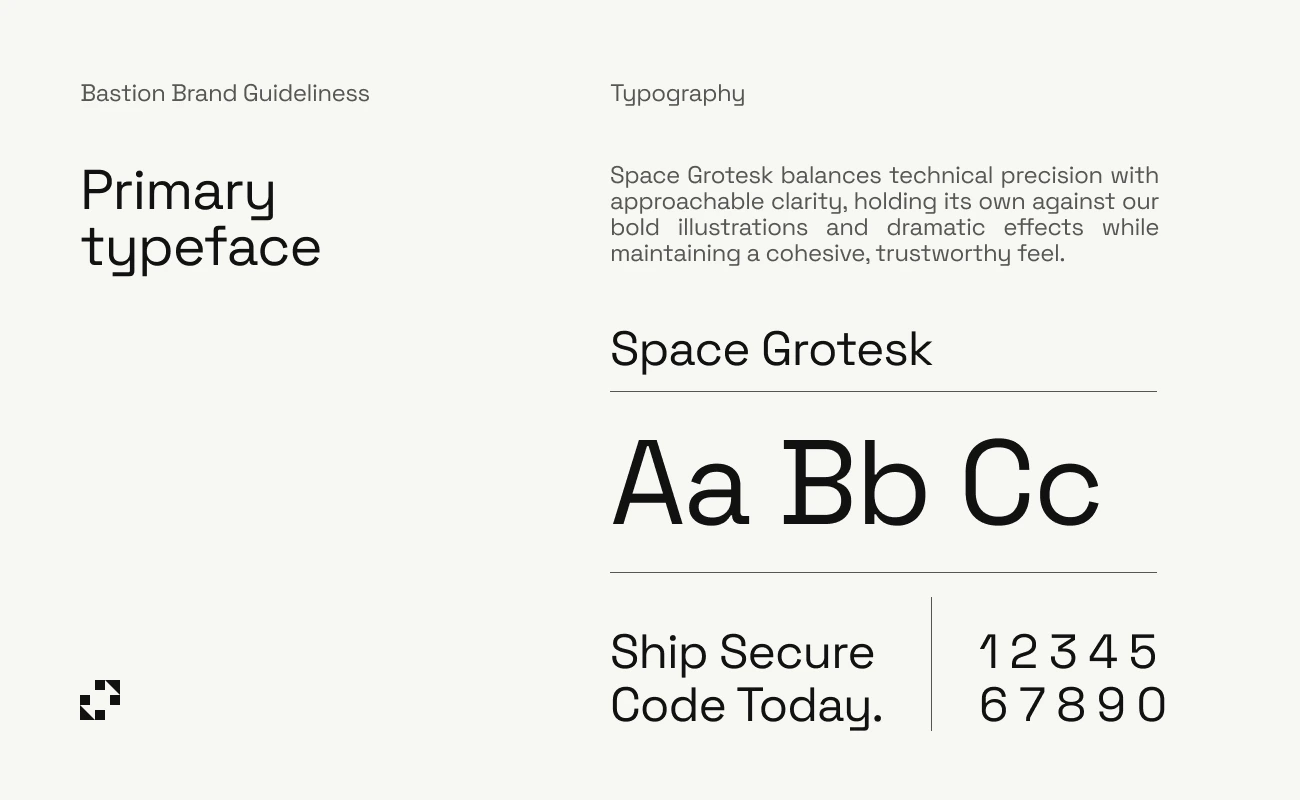Click the numeral 4 glyph

[x=1103, y=652]
